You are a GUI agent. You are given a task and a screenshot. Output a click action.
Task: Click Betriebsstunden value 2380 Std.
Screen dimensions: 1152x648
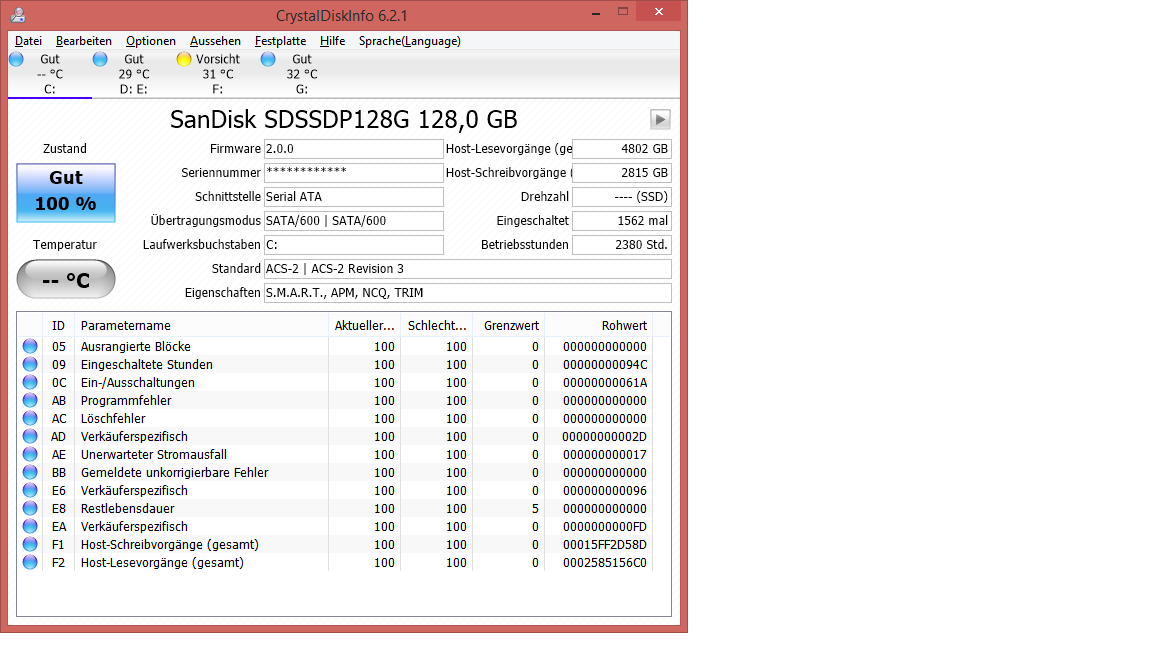pos(622,245)
